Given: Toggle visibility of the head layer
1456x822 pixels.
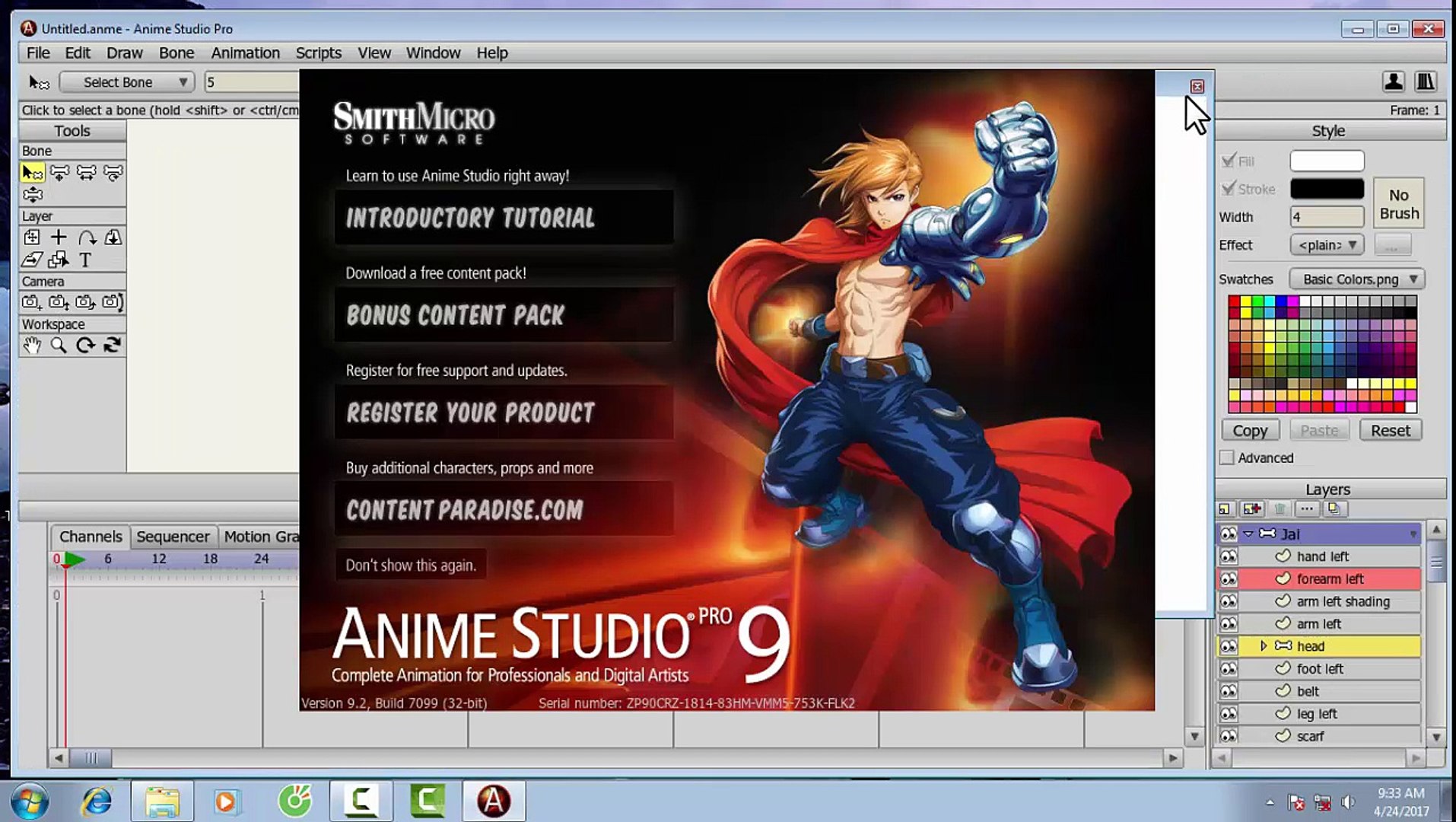Looking at the screenshot, I should (x=1229, y=646).
